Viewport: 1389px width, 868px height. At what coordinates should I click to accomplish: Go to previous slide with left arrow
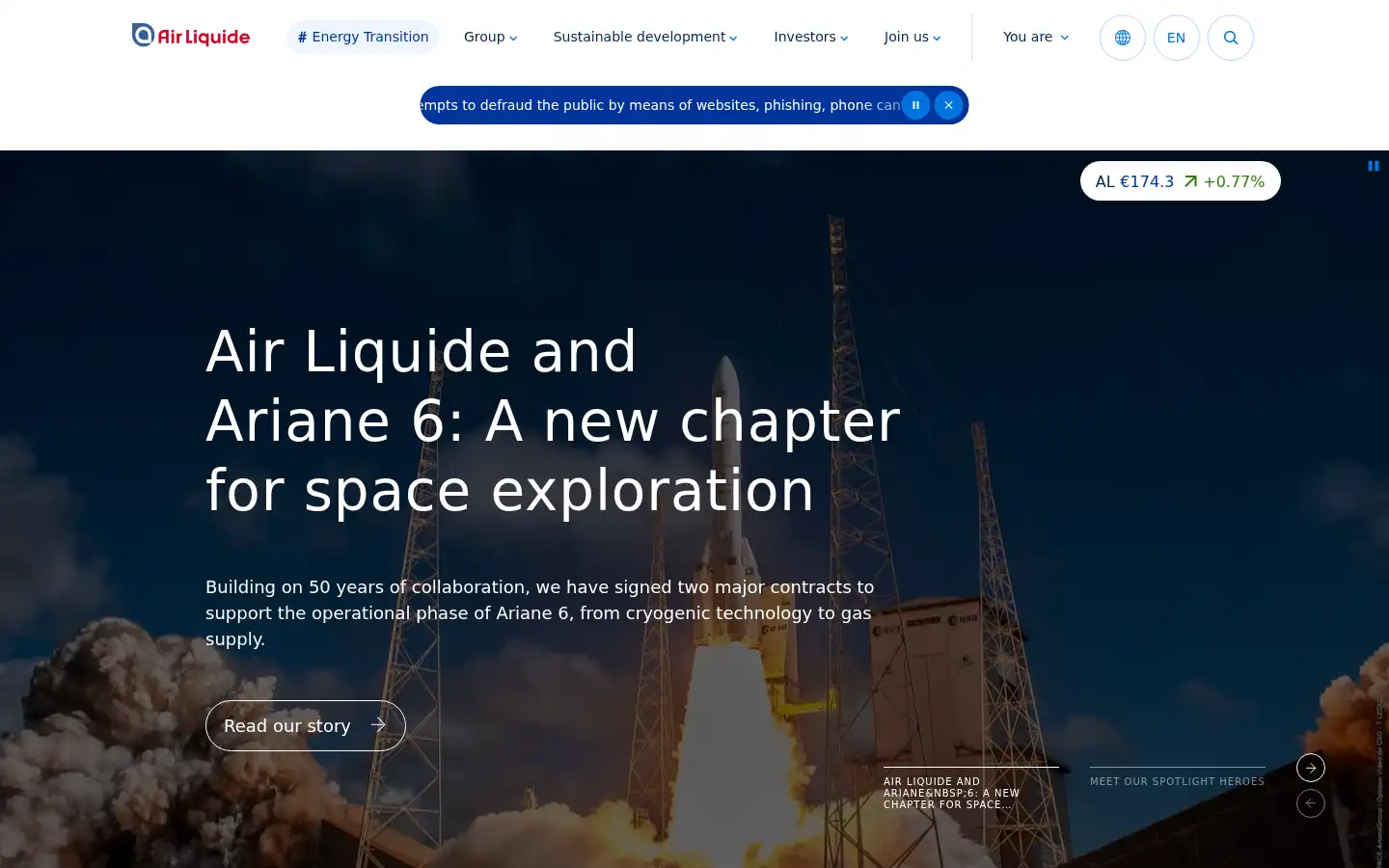(1311, 803)
